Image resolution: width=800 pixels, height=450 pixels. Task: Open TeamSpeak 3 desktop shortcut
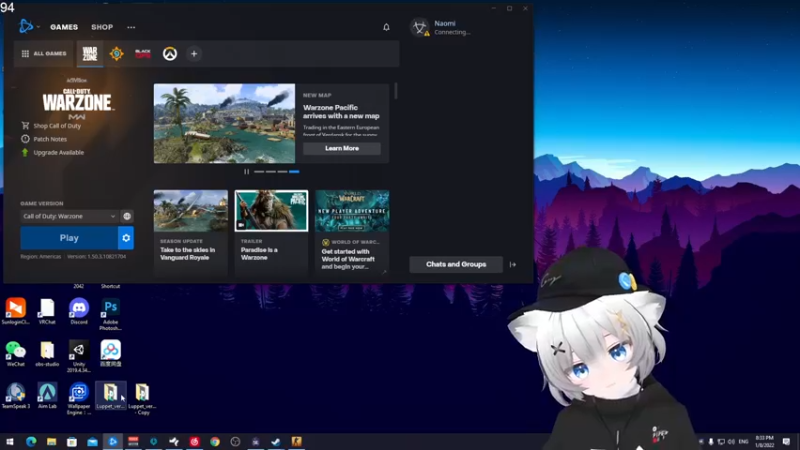pyautogui.click(x=16, y=396)
